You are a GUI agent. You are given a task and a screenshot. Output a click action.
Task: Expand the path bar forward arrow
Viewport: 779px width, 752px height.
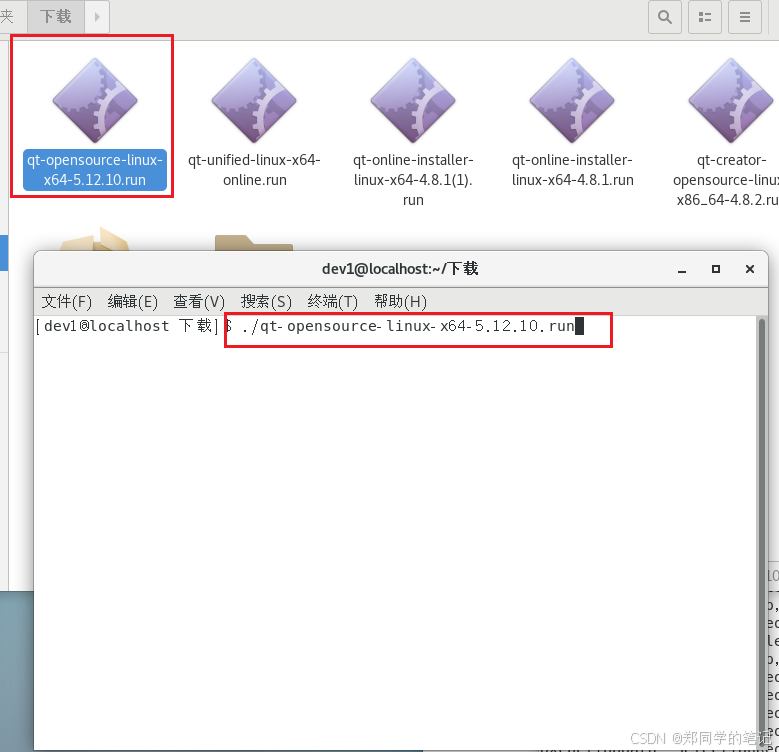[x=97, y=16]
